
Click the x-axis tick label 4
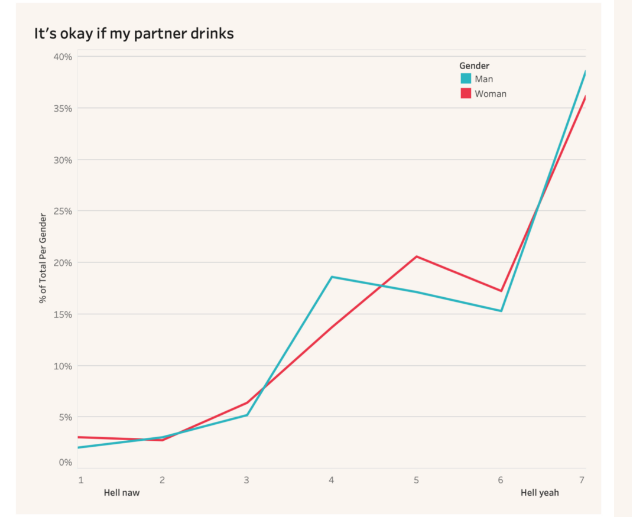[x=331, y=480]
